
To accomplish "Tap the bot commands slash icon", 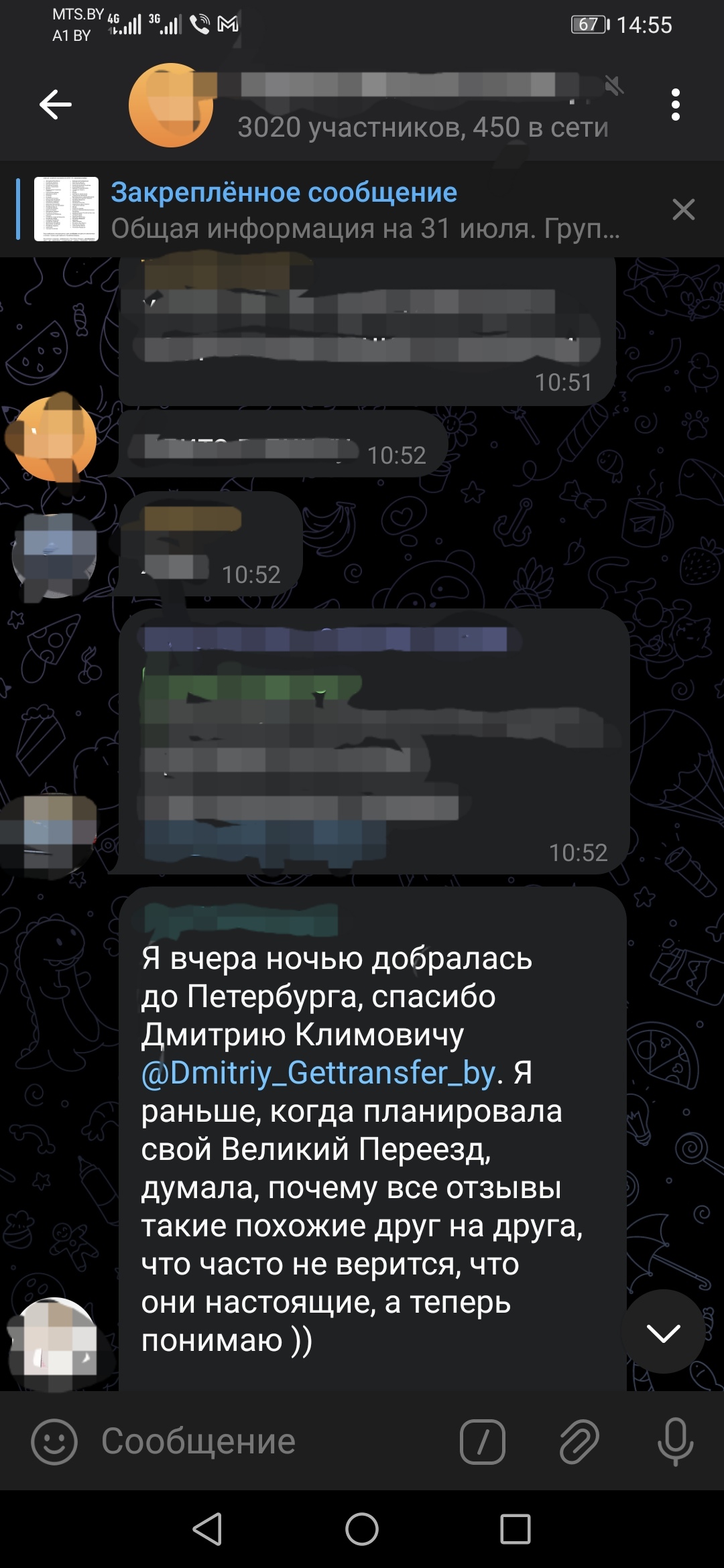I will pyautogui.click(x=483, y=1441).
